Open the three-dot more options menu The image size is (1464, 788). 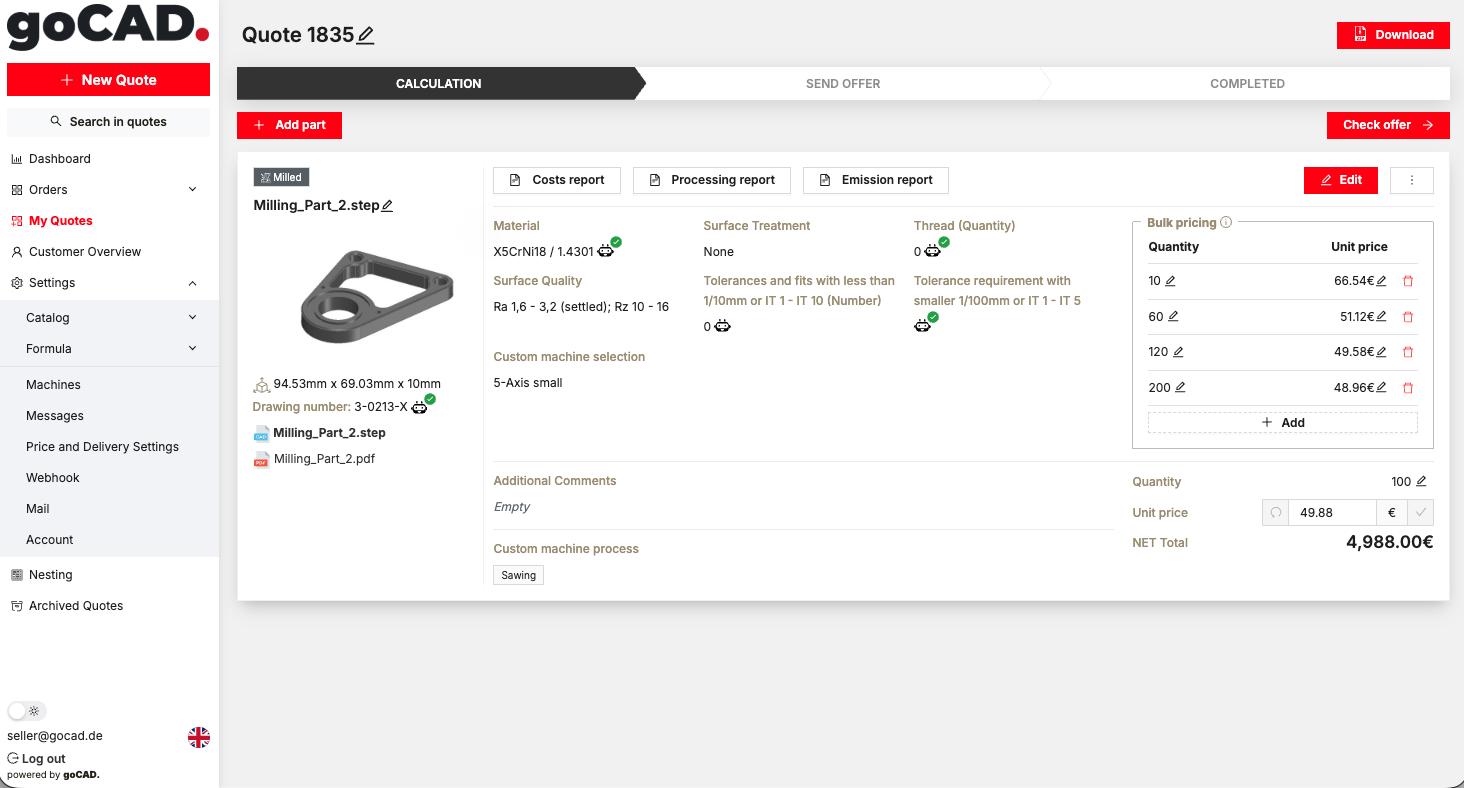1412,180
